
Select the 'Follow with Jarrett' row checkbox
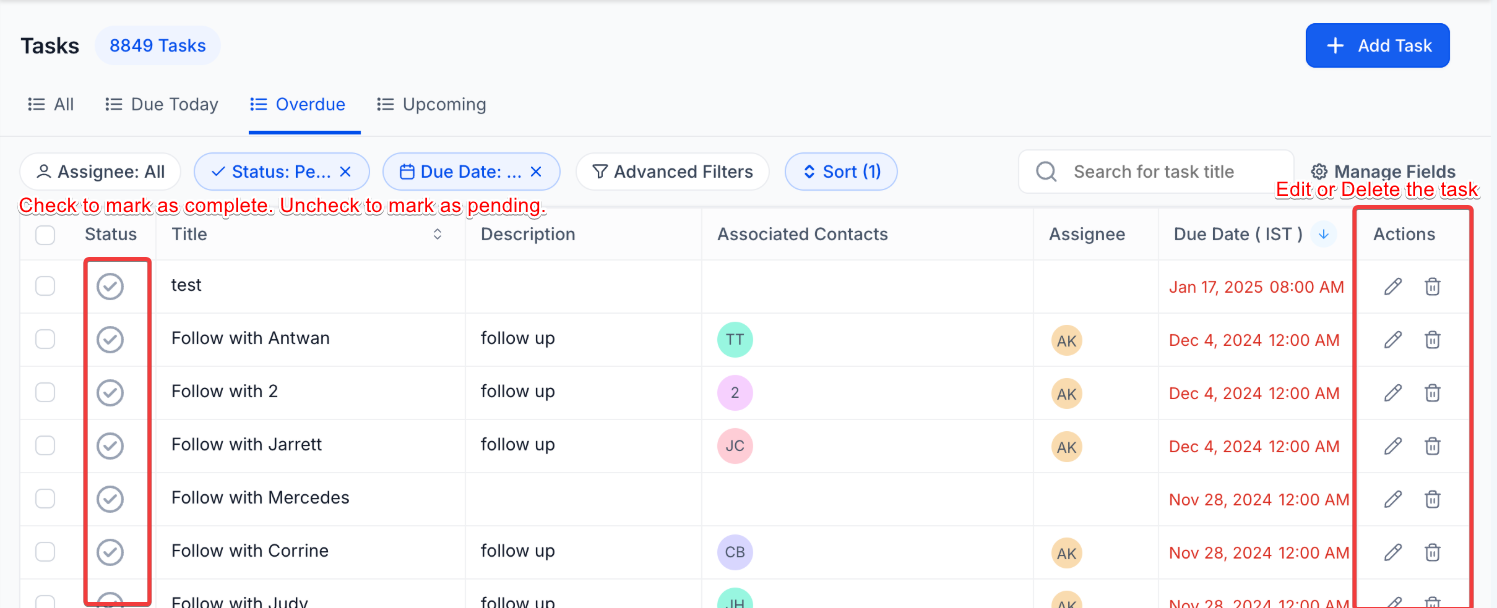(x=45, y=445)
